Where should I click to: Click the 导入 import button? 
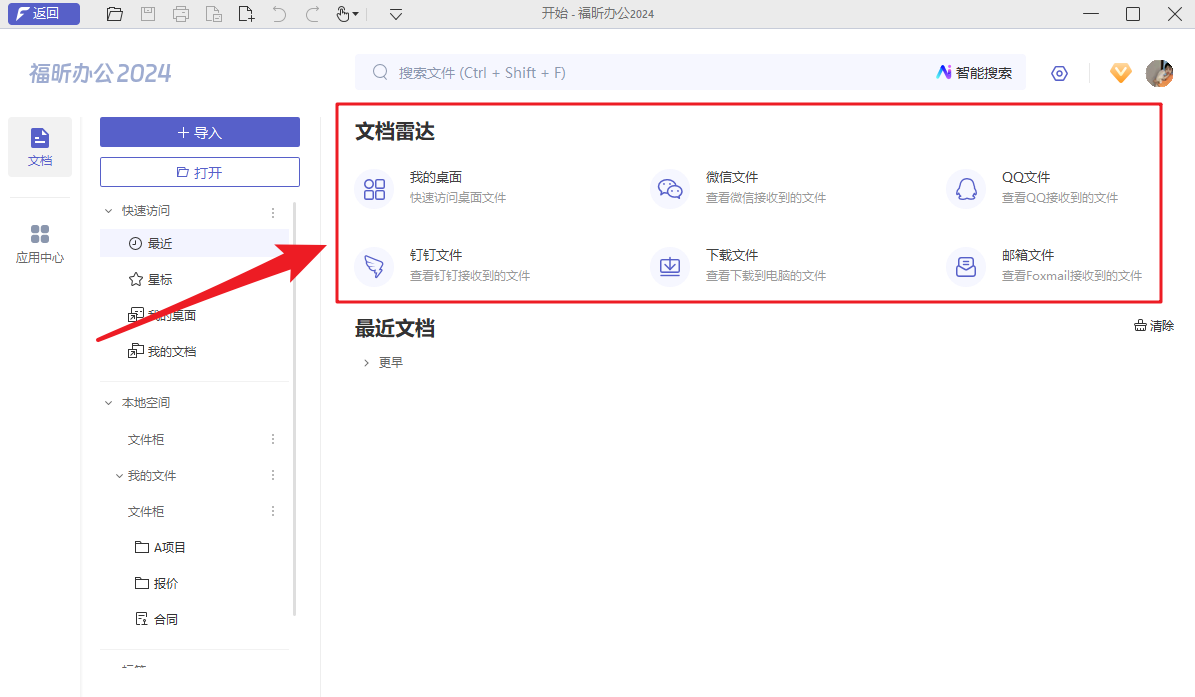click(199, 132)
